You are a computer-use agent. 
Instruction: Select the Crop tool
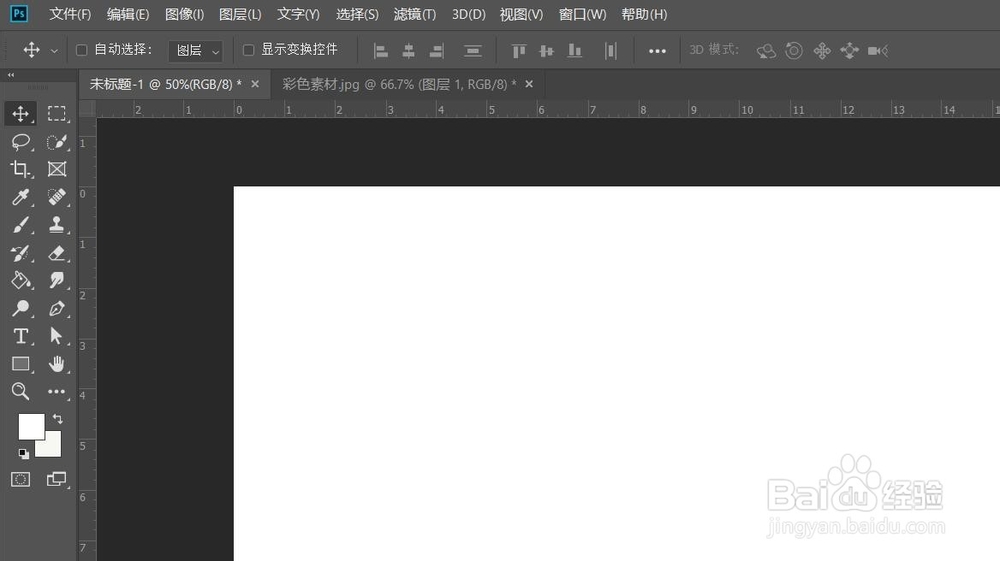click(20, 169)
